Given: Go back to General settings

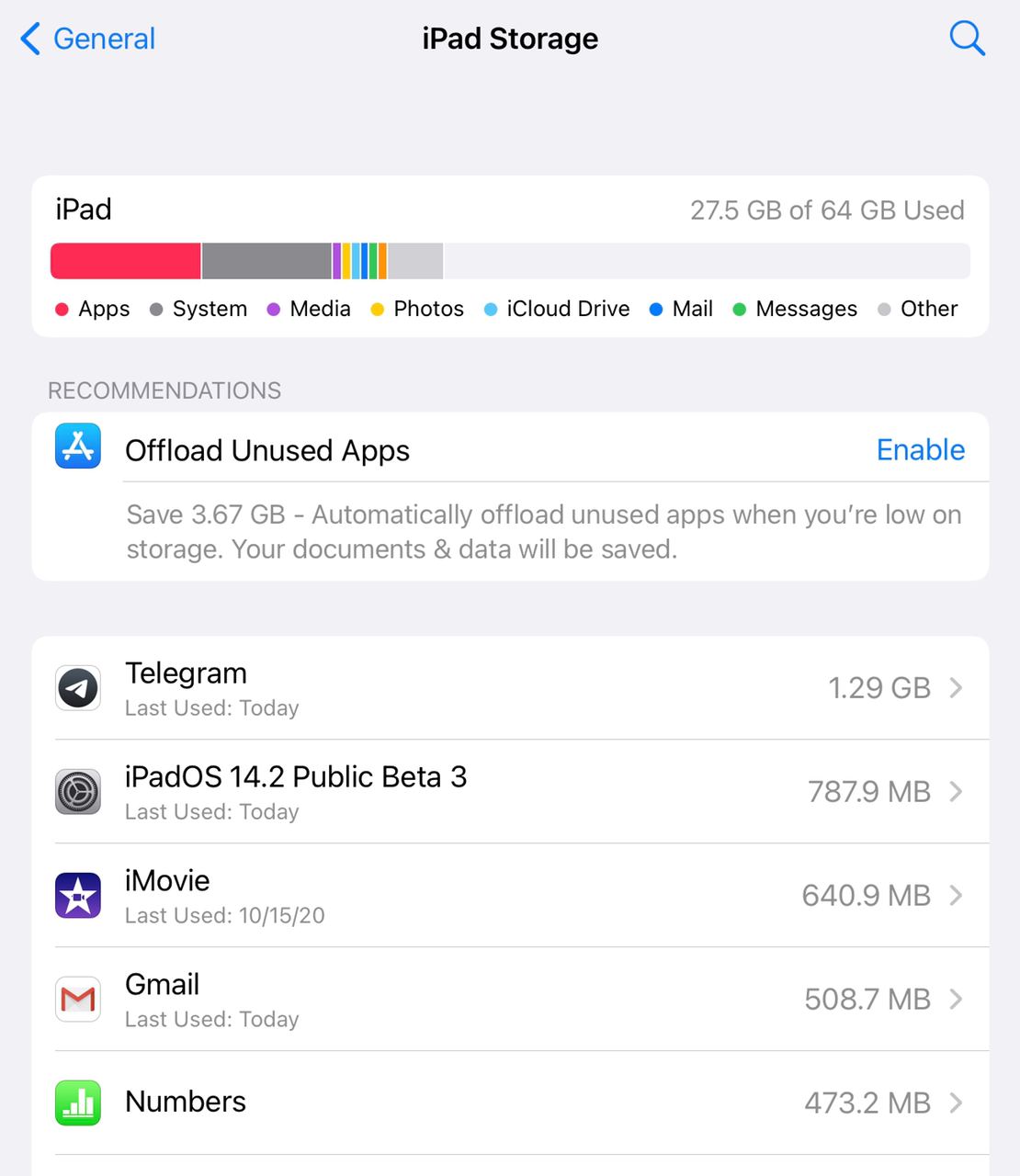Looking at the screenshot, I should 87,39.
